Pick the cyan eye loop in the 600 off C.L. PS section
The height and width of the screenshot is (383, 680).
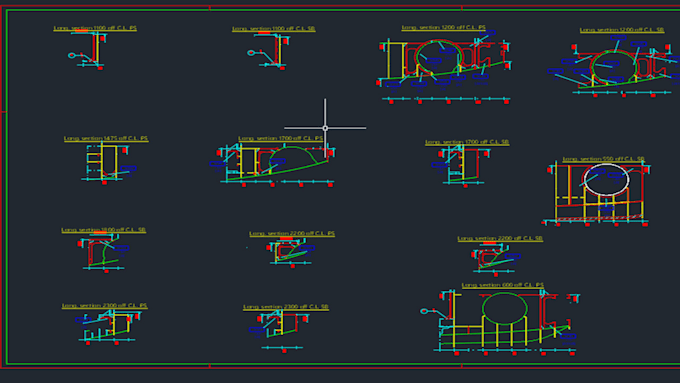(x=424, y=311)
